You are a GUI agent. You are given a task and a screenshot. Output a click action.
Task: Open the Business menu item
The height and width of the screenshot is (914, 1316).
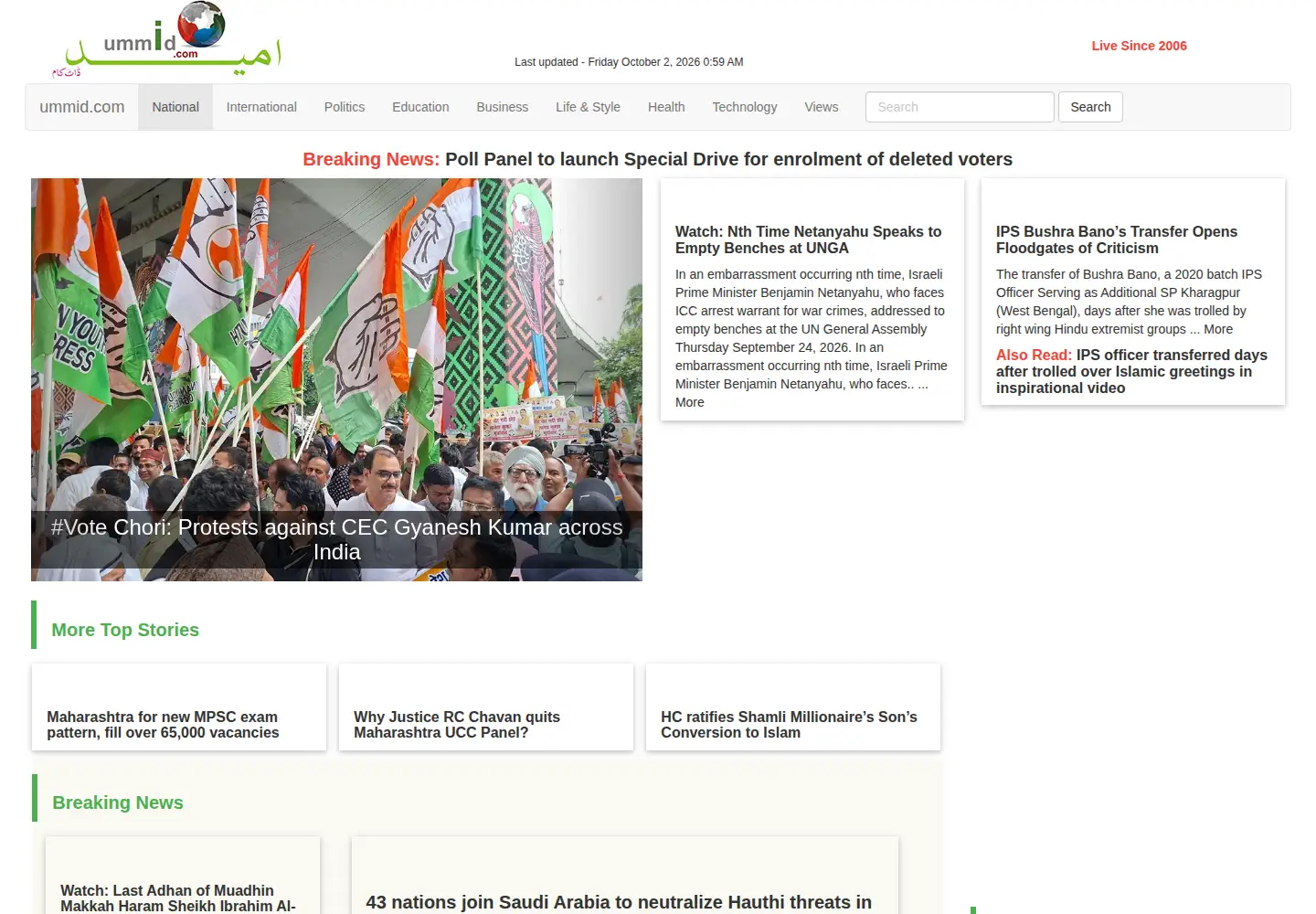pos(503,107)
